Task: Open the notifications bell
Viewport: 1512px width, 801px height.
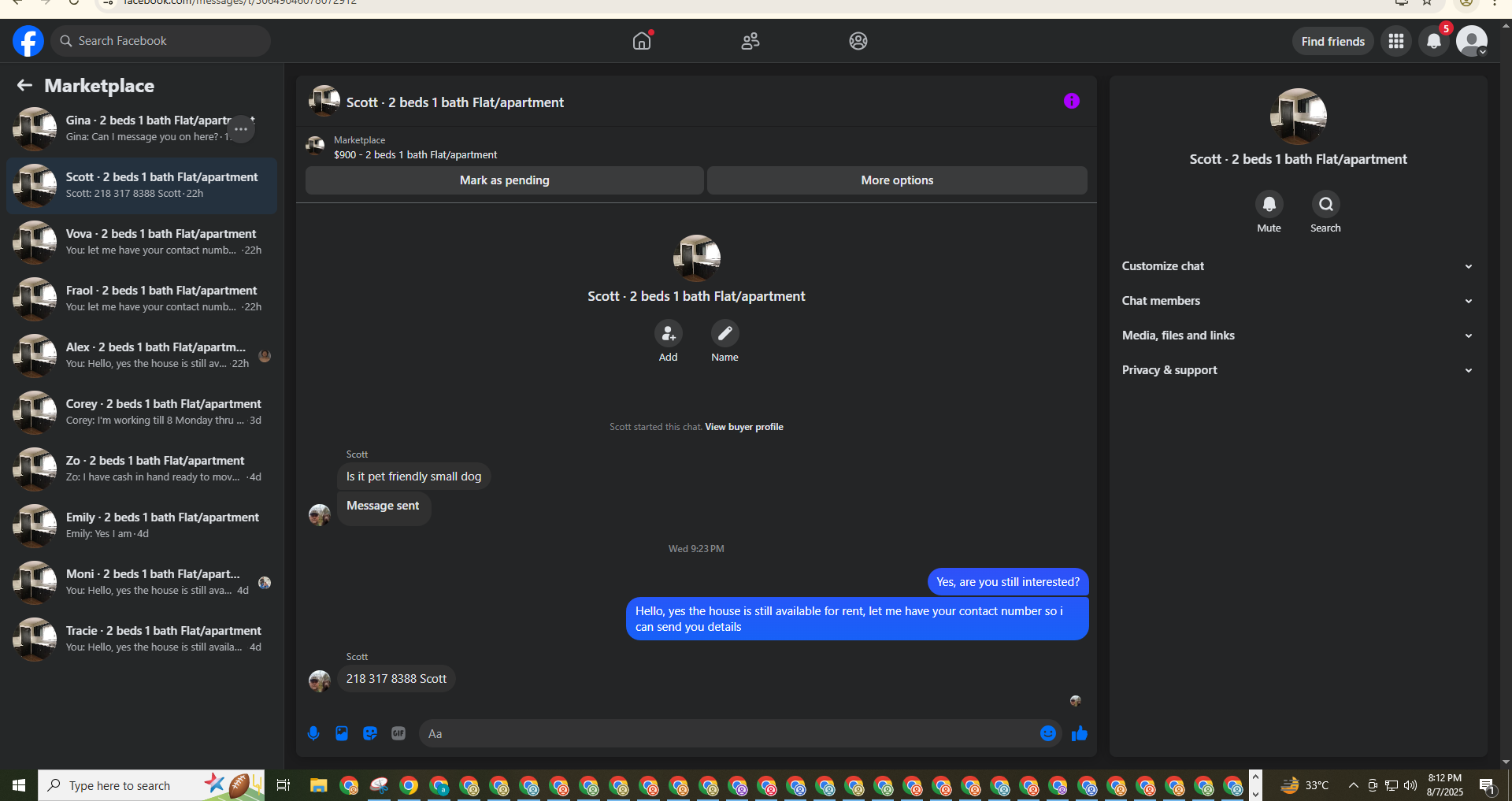Action: coord(1434,41)
